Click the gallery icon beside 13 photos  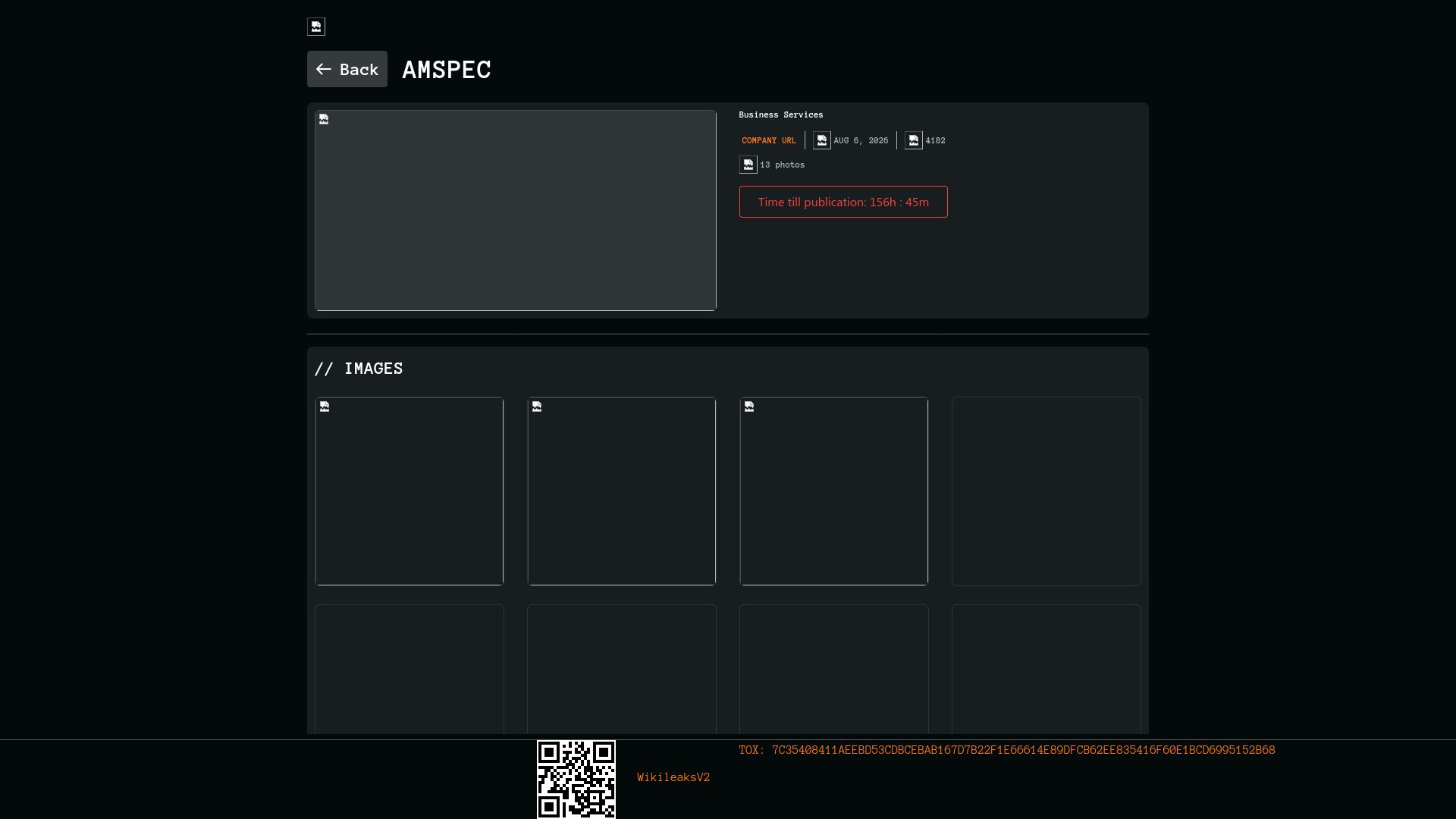748,165
